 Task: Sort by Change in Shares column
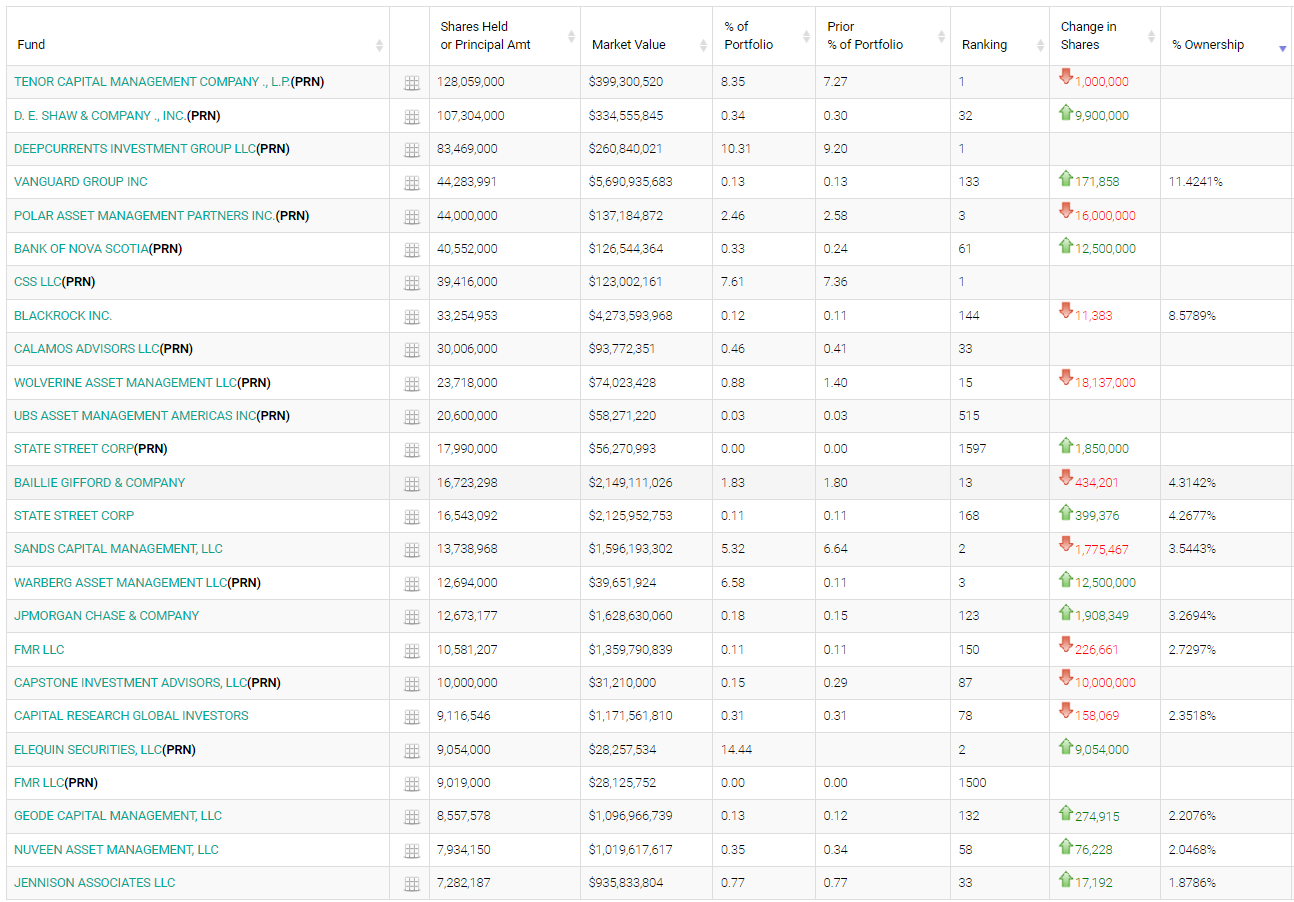(x=1151, y=36)
